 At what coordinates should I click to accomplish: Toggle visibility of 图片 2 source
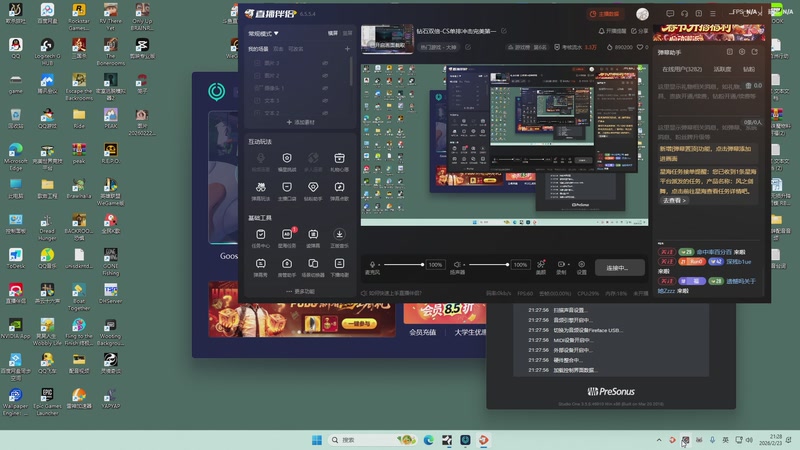pos(325,76)
